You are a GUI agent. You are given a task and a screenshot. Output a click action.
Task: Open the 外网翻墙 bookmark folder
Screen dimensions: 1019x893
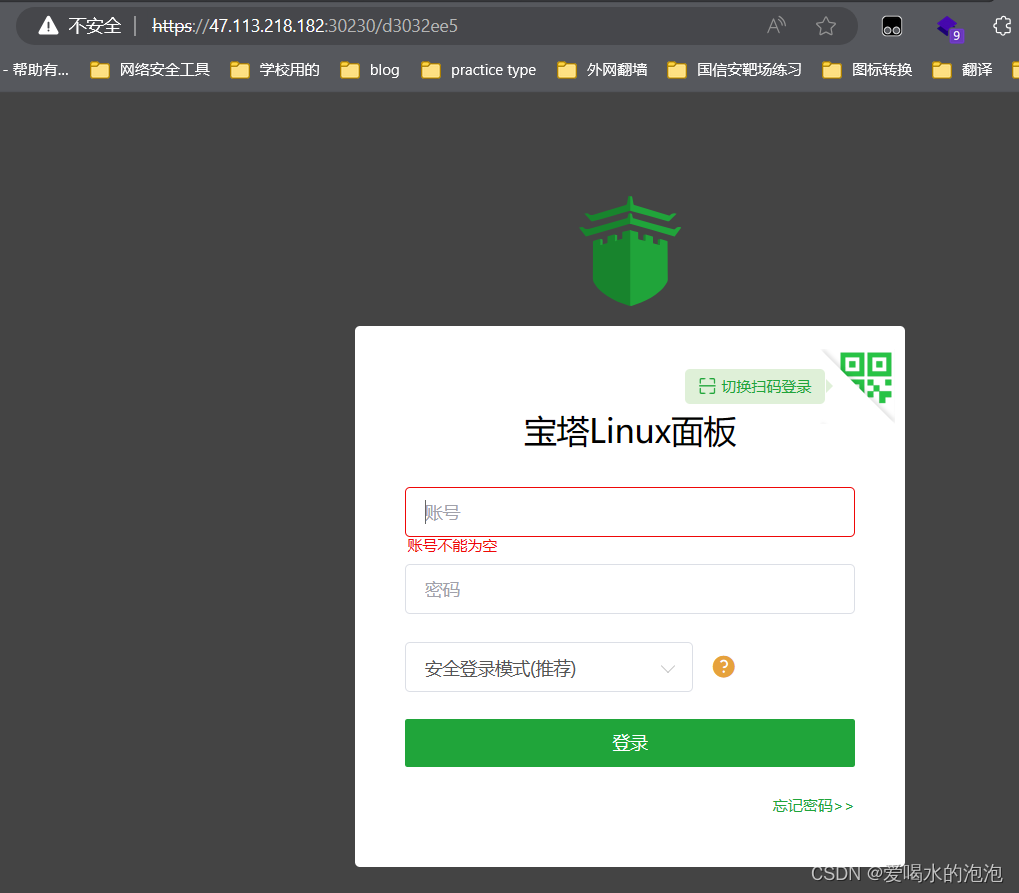coord(602,70)
